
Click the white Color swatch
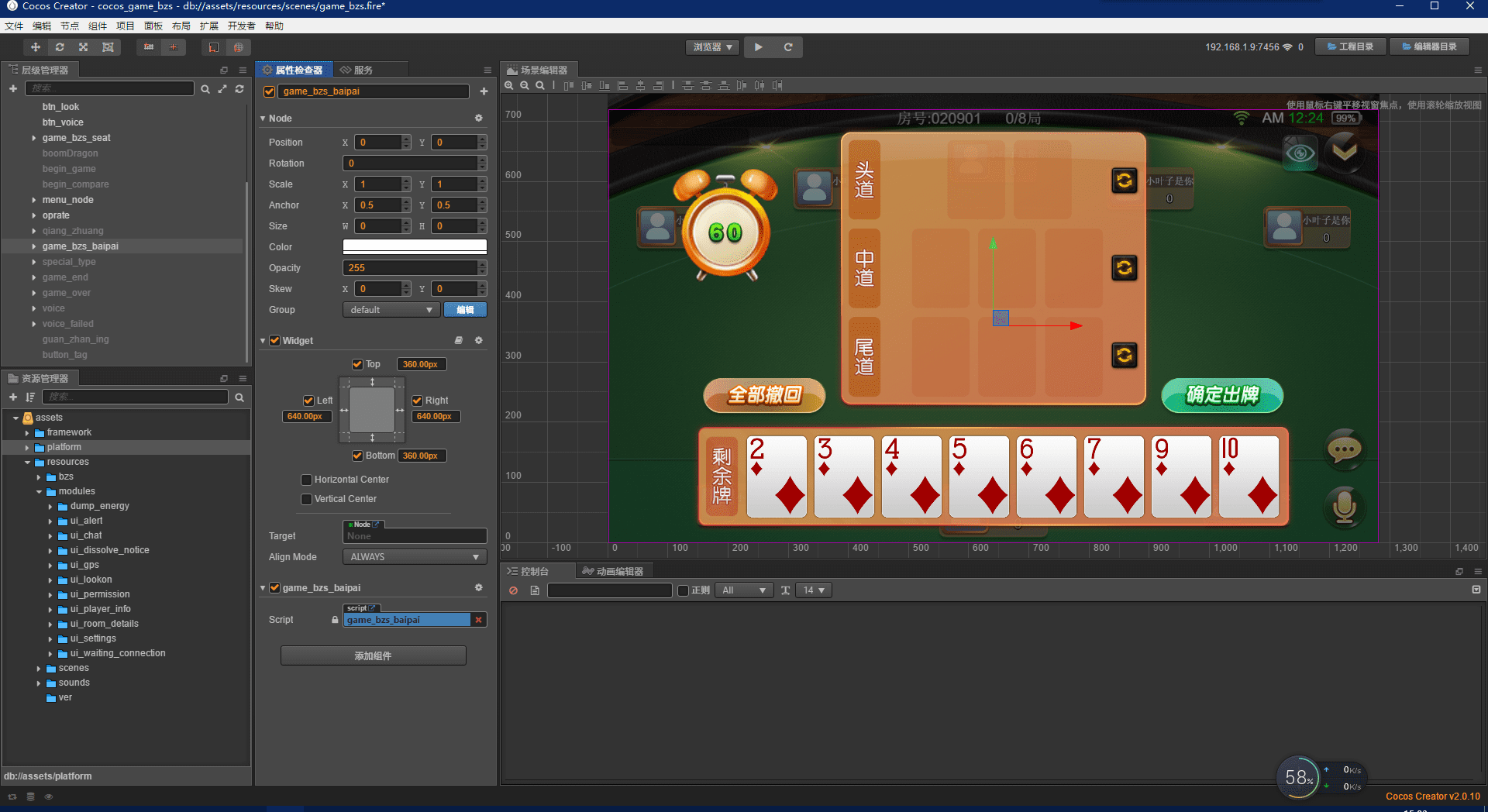(415, 247)
